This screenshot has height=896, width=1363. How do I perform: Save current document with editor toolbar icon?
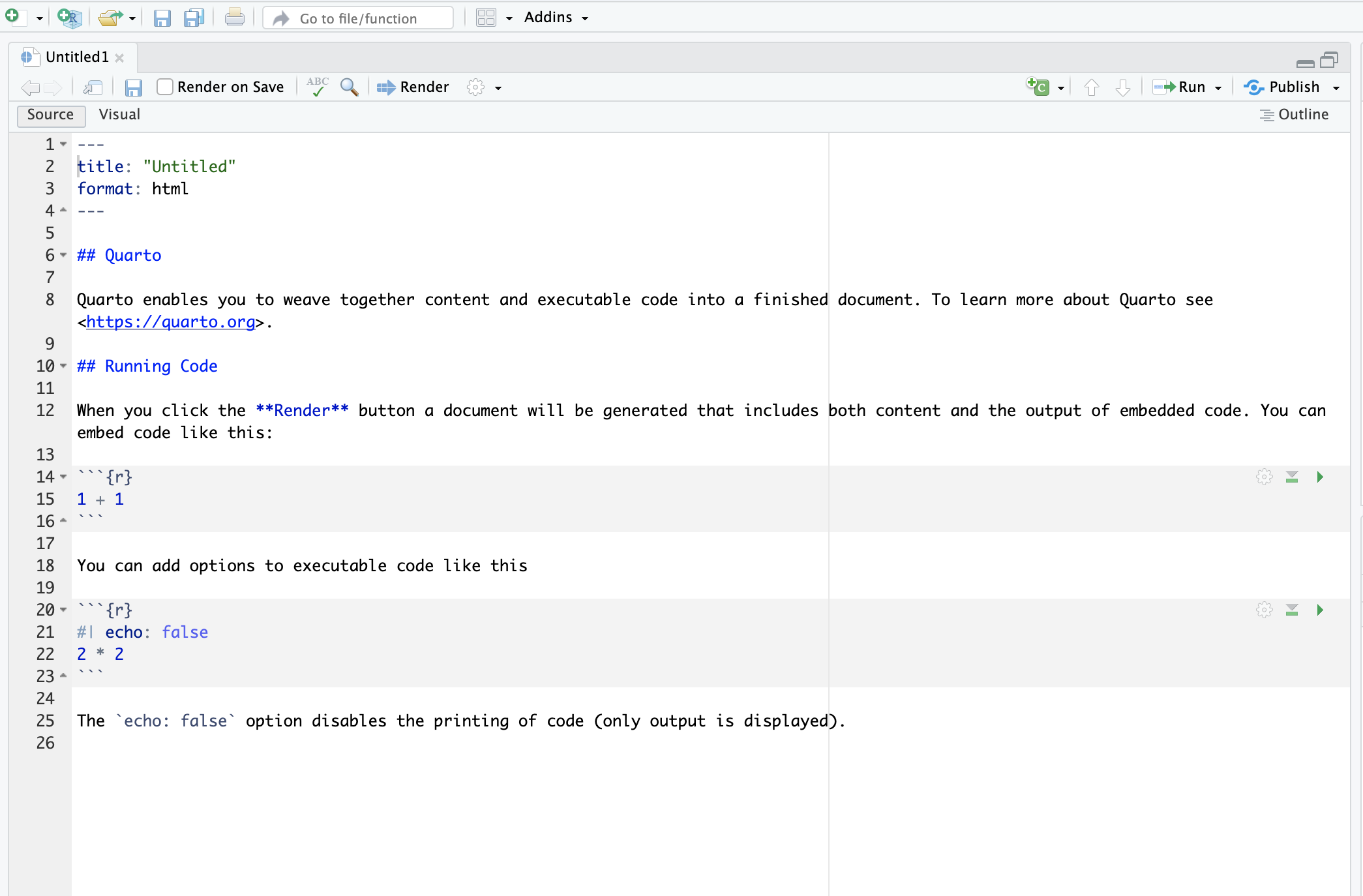[134, 87]
